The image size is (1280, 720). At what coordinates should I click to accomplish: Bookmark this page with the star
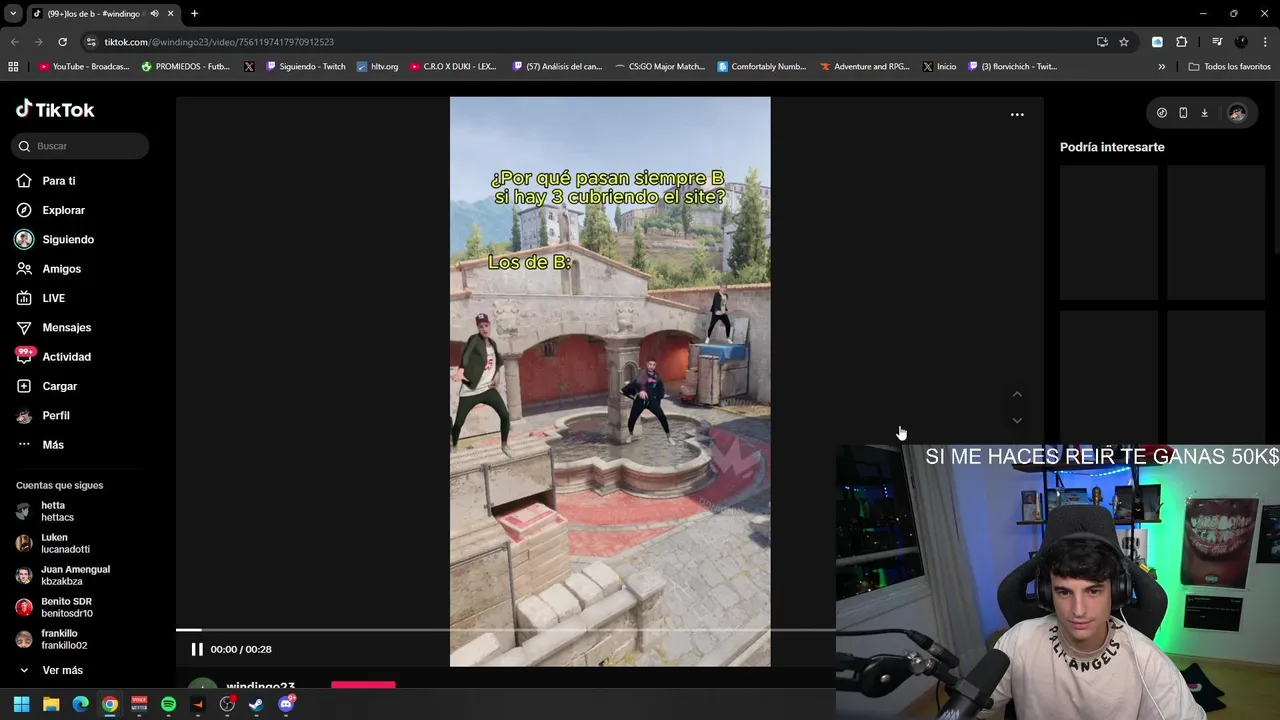click(1124, 42)
